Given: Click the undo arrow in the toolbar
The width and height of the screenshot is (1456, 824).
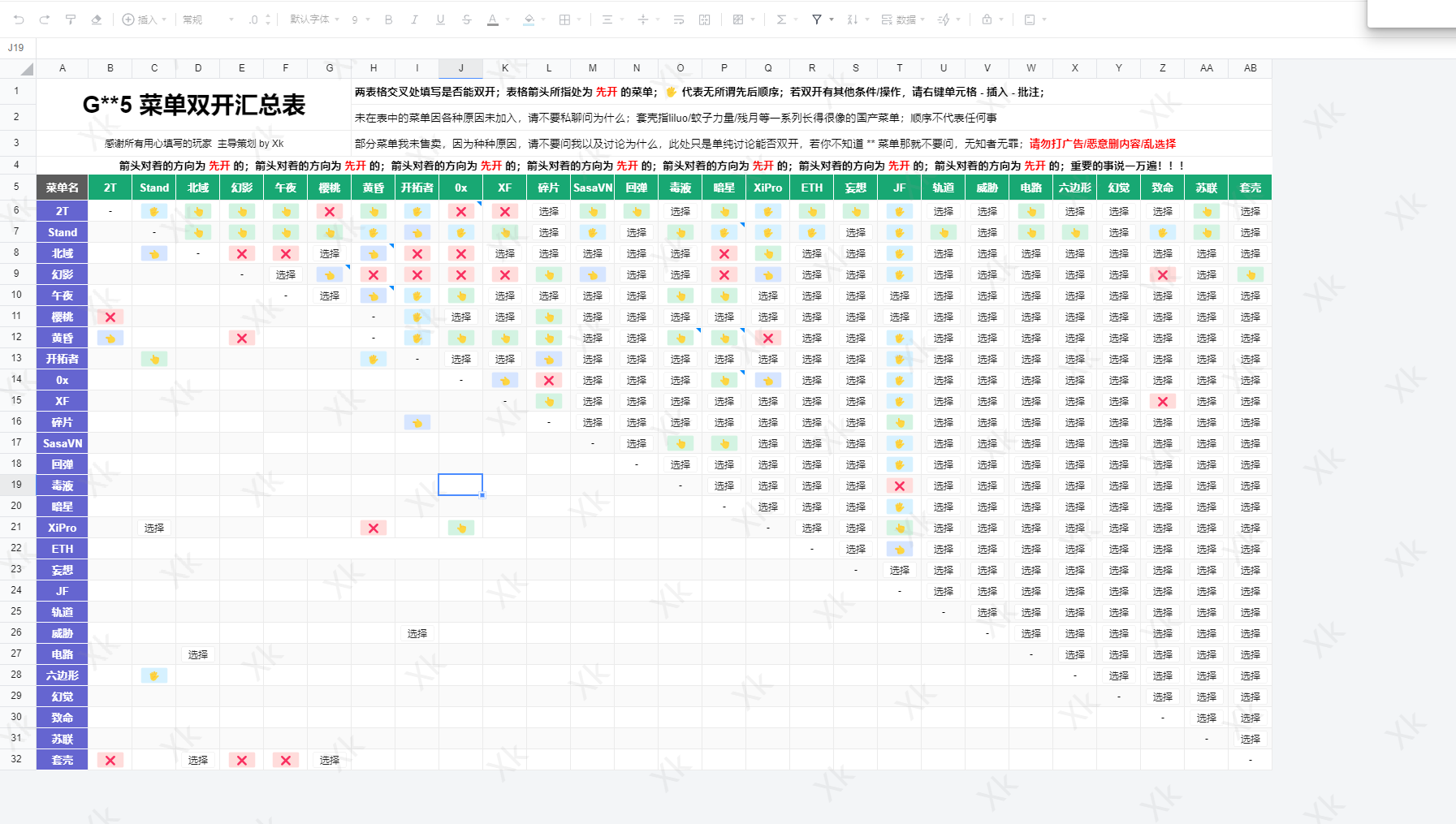Looking at the screenshot, I should pos(19,19).
